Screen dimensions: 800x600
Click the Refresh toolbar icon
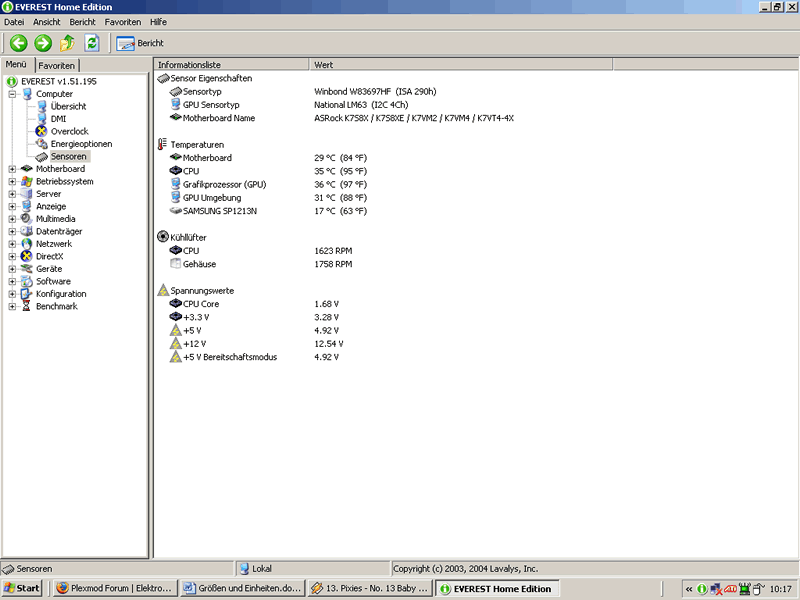click(91, 43)
